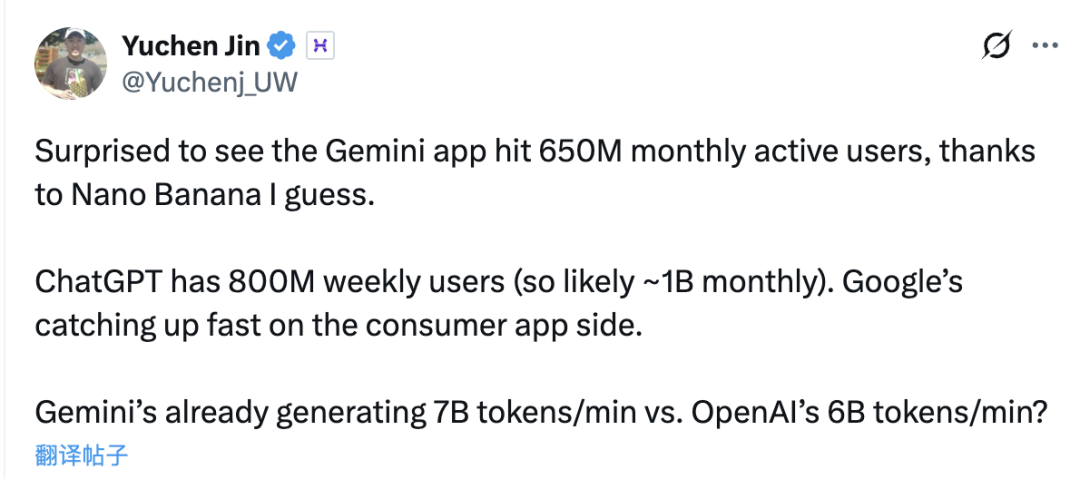Click the purple affiliate badge beside name
The width and height of the screenshot is (1080, 479).
(x=319, y=45)
